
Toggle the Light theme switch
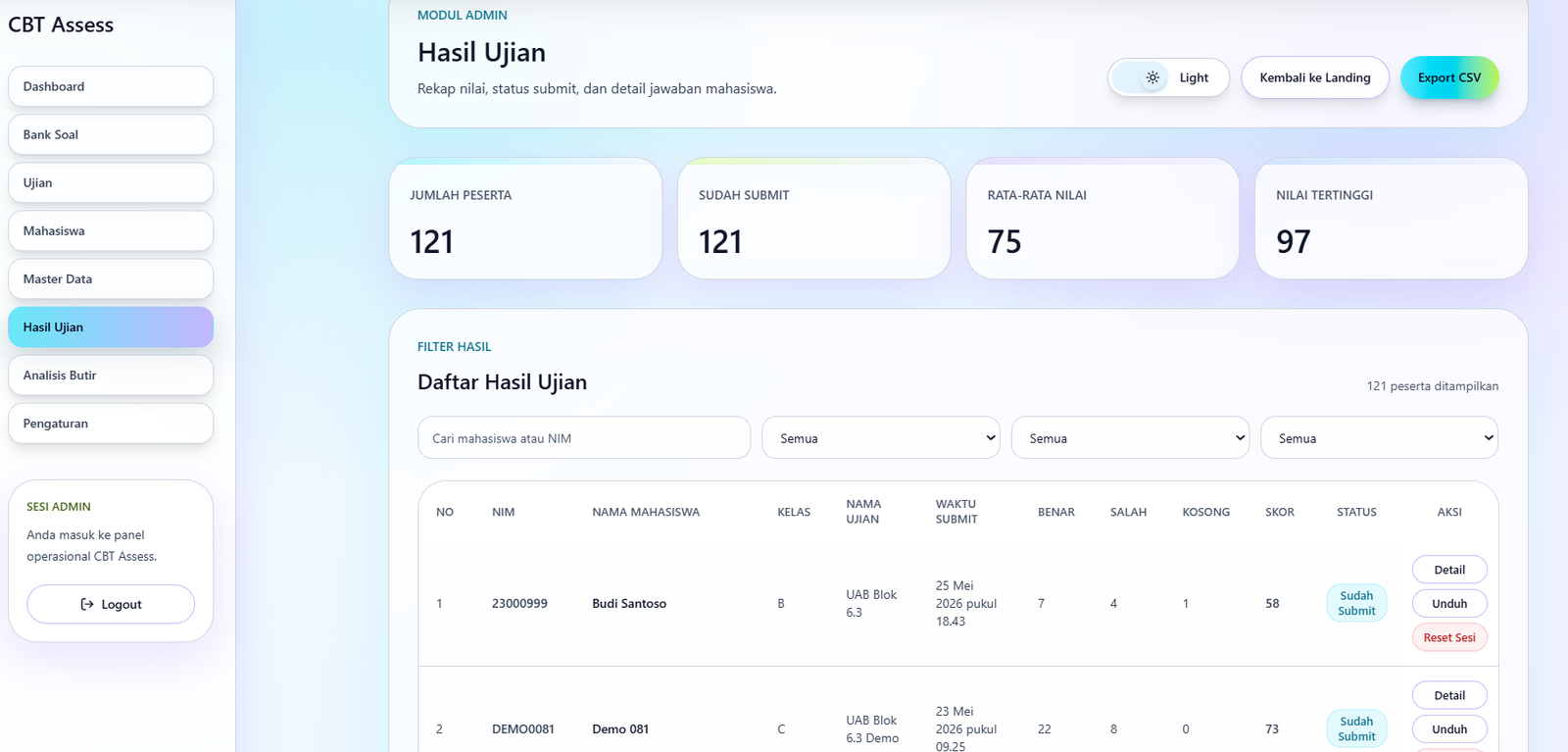[x=1168, y=77]
